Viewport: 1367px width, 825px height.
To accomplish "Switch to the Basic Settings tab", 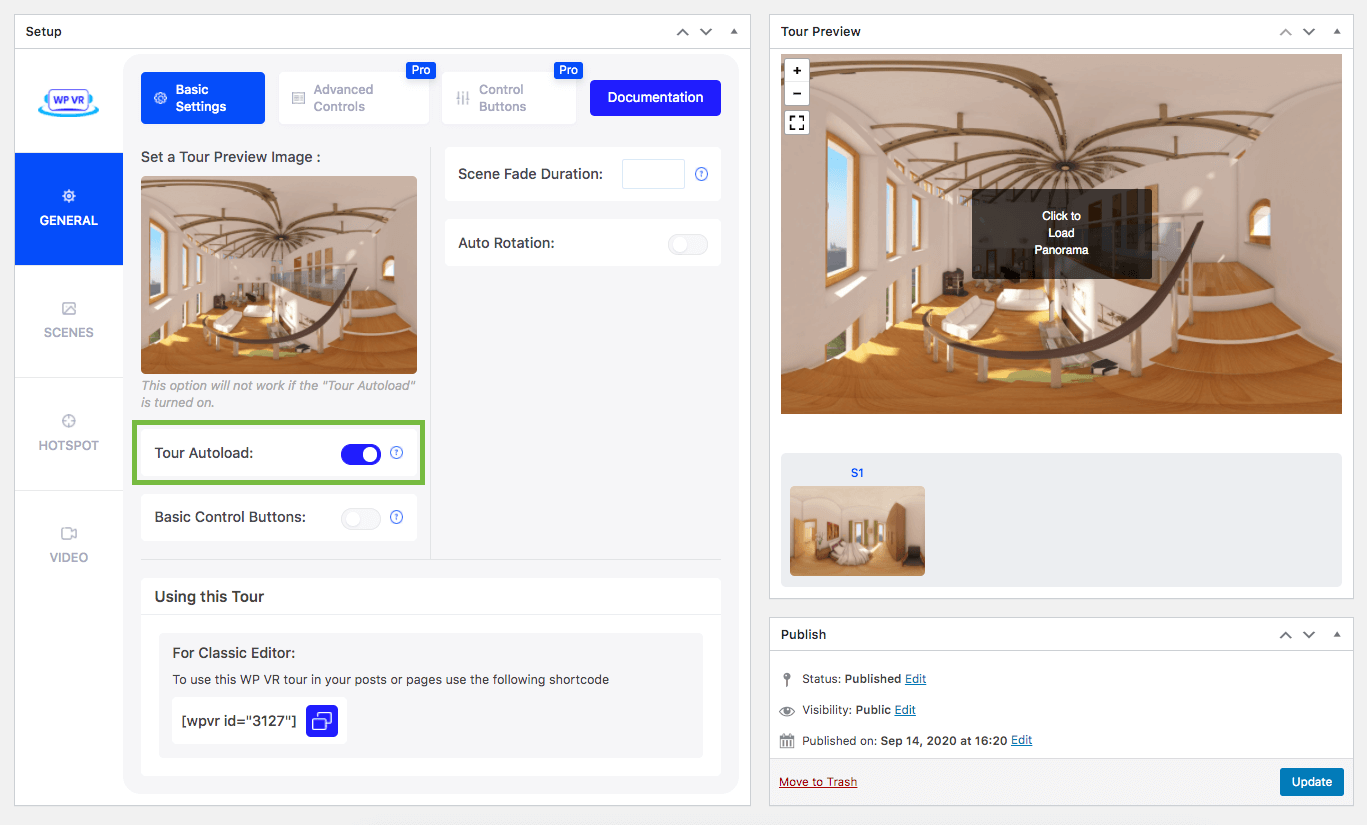I will pos(202,97).
